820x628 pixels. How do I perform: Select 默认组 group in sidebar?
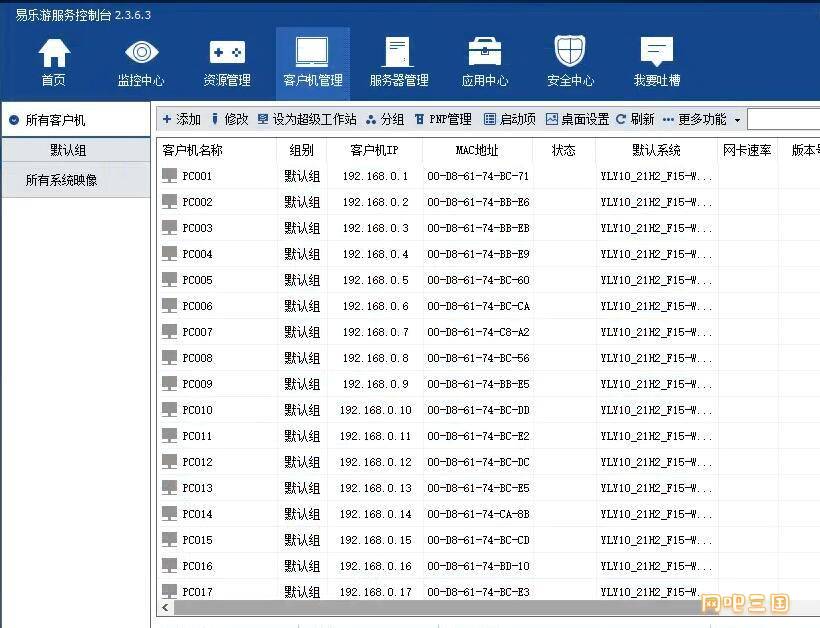(76, 151)
